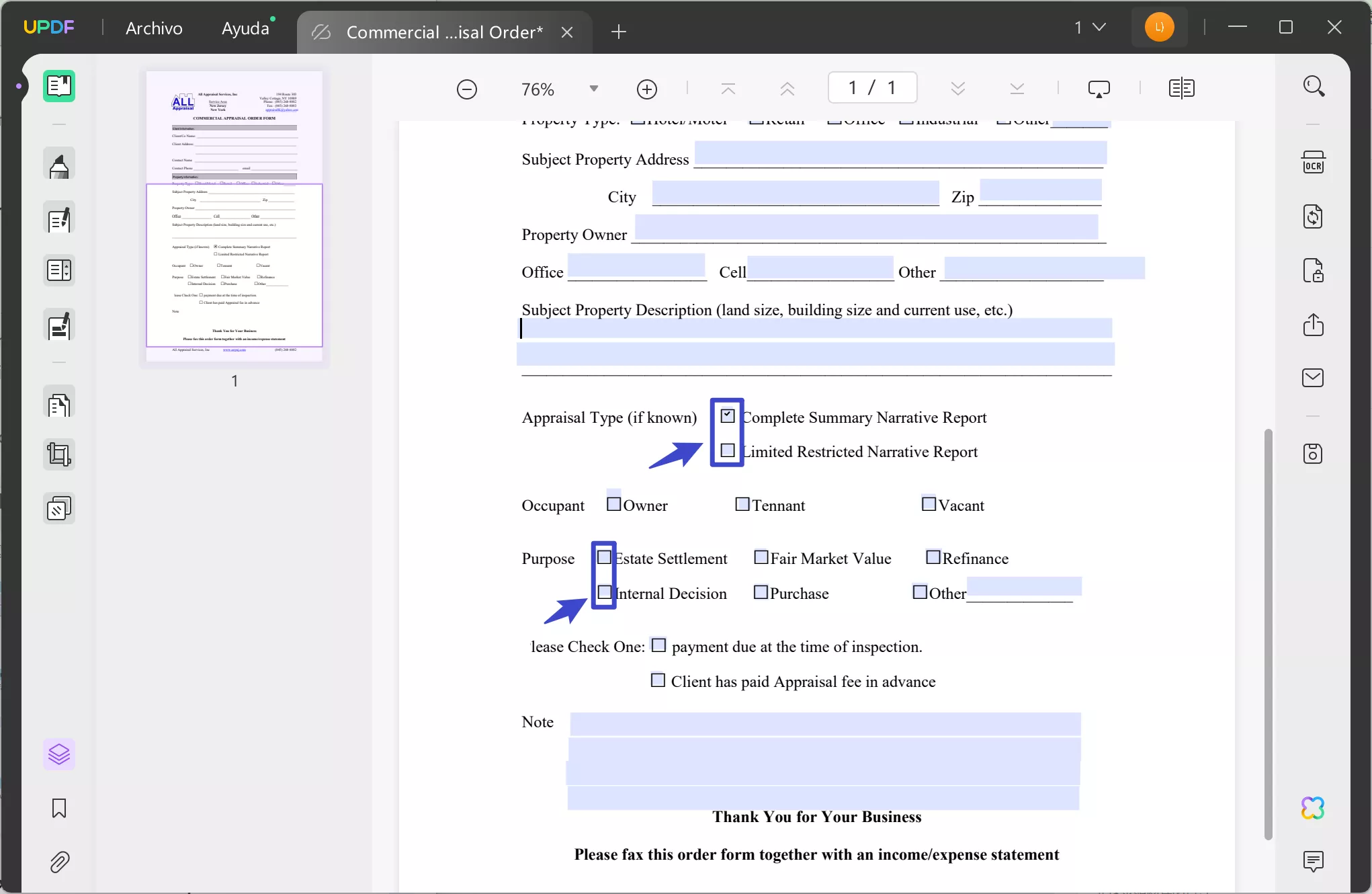Go to first page arrow
The width and height of the screenshot is (1372, 894).
point(728,89)
